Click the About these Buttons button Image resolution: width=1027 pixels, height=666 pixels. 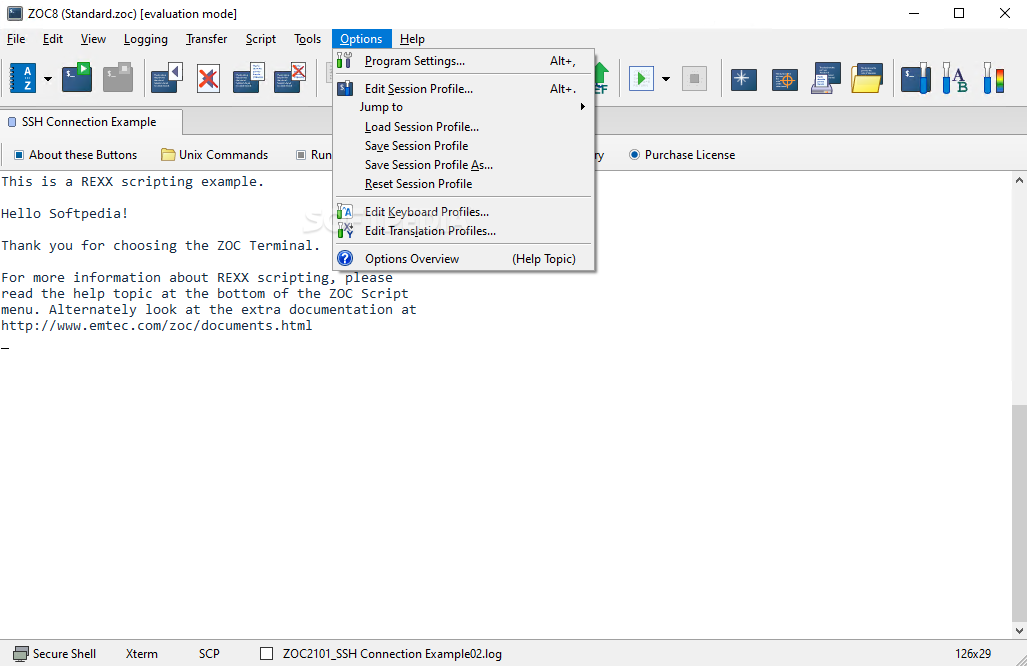pos(76,155)
